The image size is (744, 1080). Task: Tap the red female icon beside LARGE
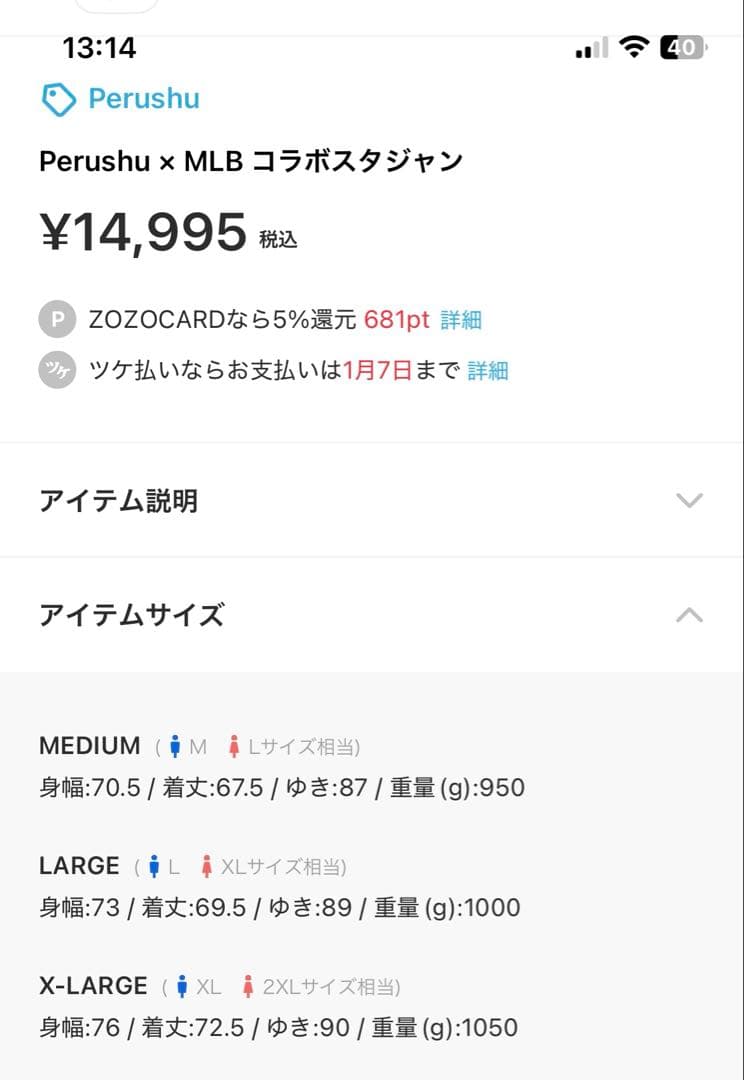pyautogui.click(x=207, y=867)
